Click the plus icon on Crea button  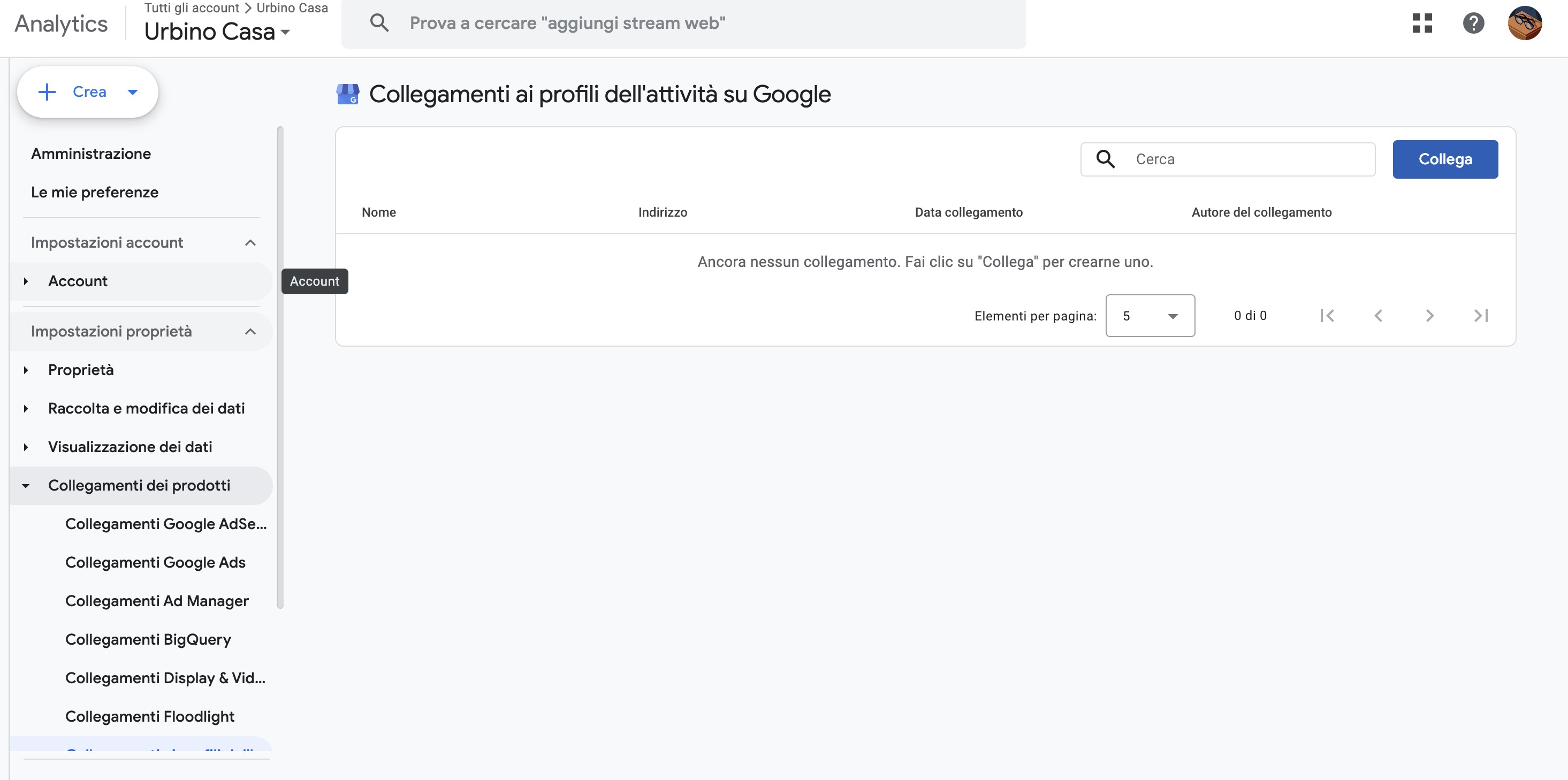(x=47, y=92)
